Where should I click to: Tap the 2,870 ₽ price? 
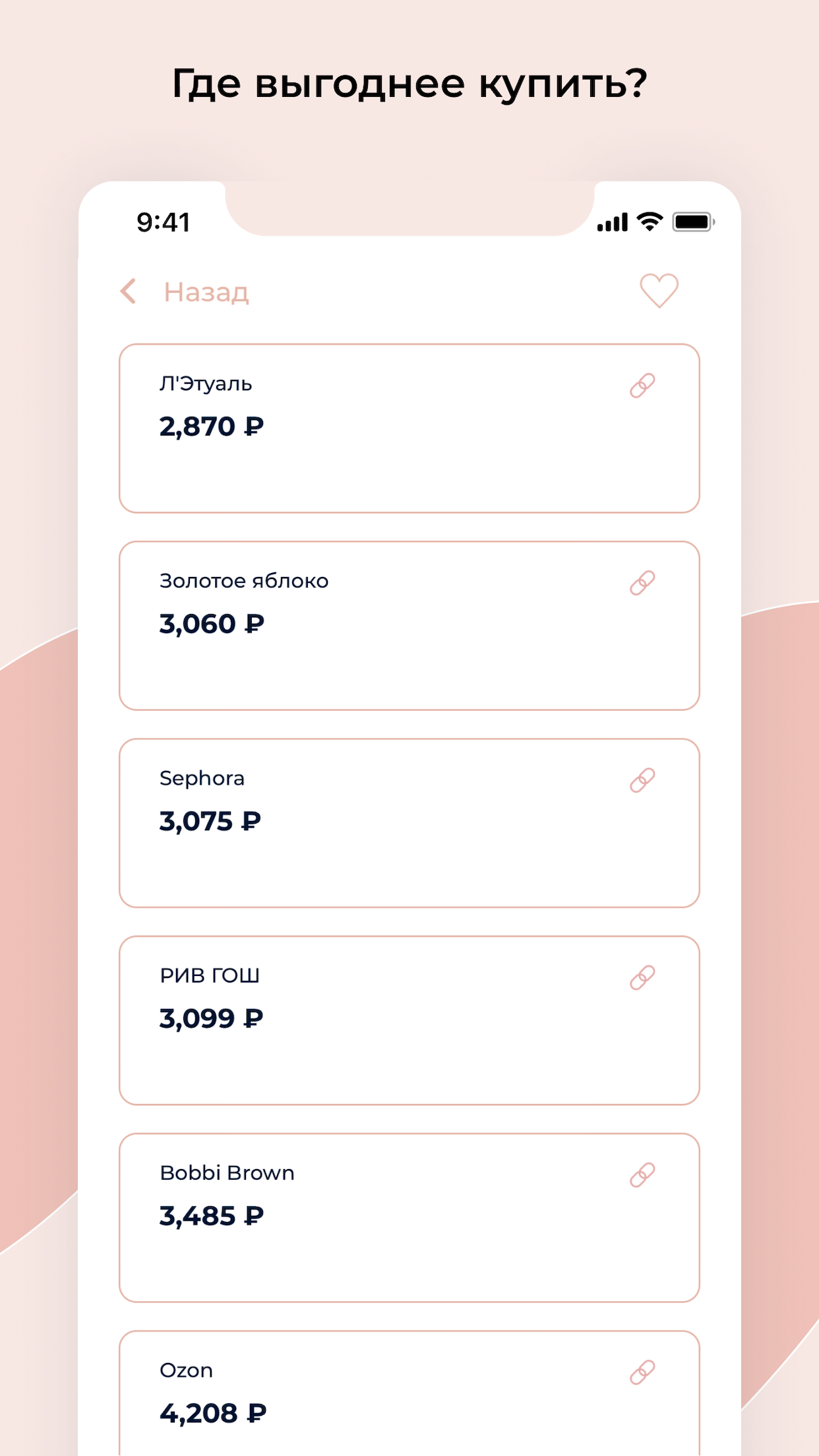(x=212, y=427)
